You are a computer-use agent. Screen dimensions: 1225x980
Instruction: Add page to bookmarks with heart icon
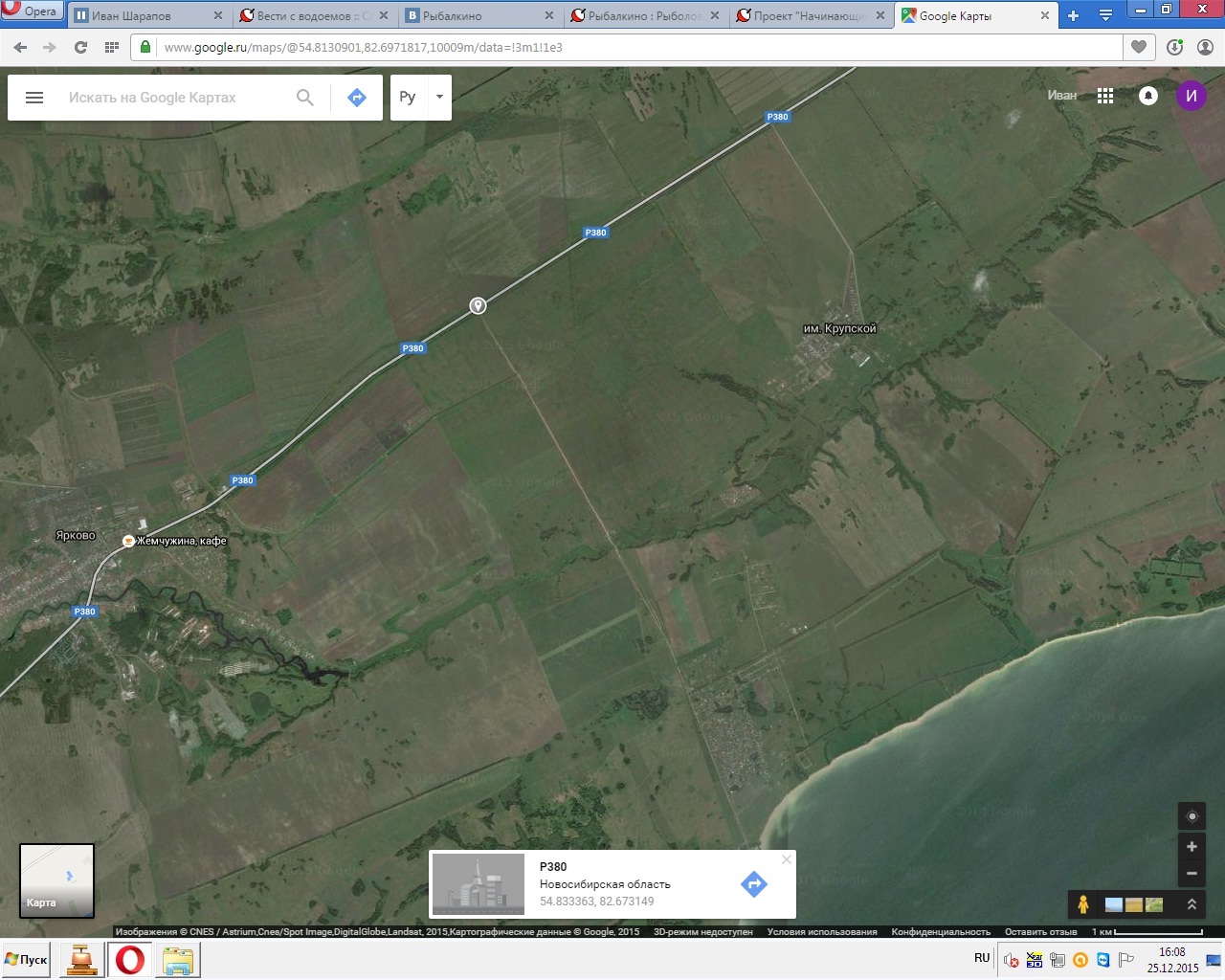click(1139, 47)
